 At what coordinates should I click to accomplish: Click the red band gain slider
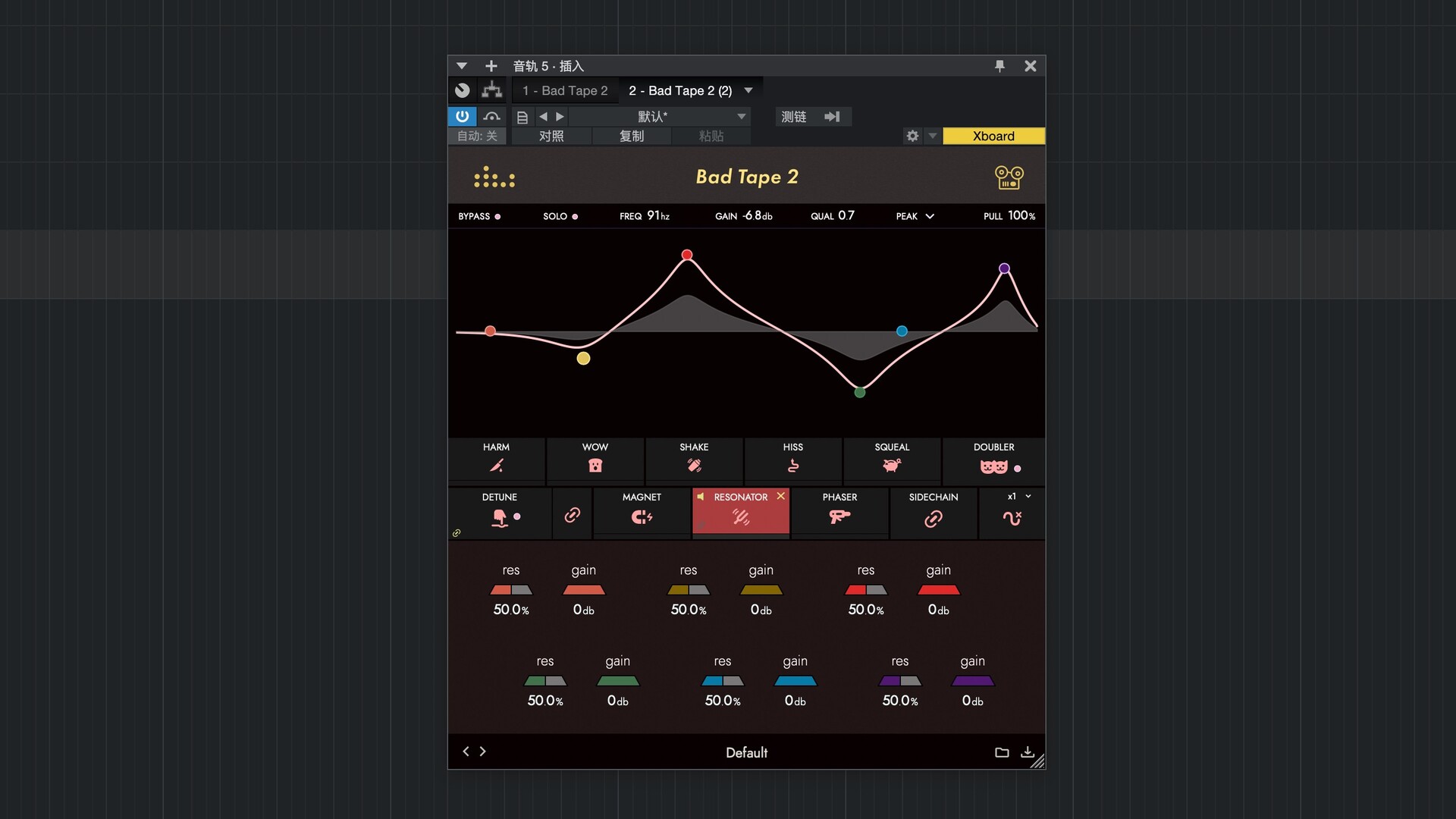point(938,590)
